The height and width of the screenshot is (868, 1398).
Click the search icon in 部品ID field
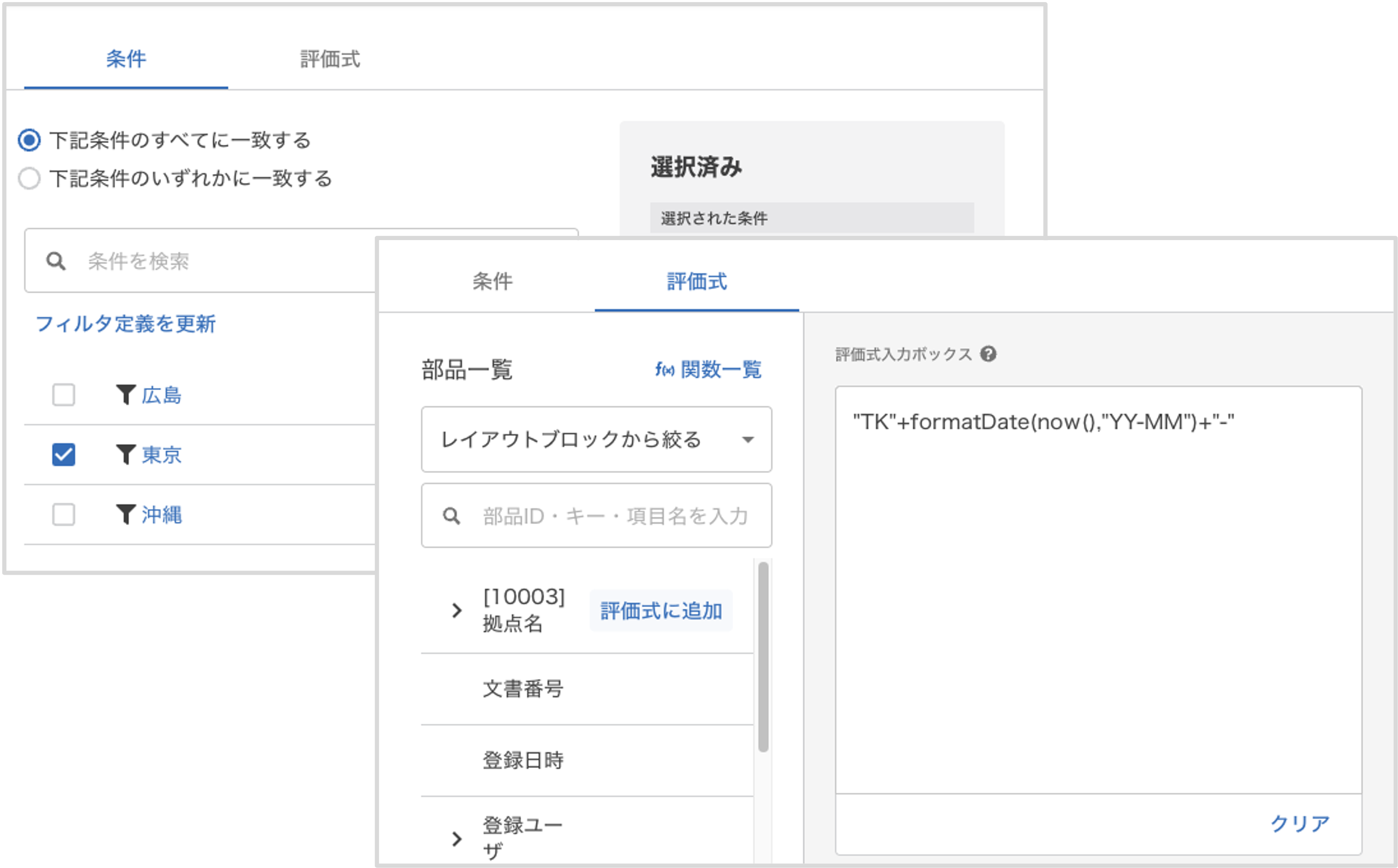click(x=452, y=516)
